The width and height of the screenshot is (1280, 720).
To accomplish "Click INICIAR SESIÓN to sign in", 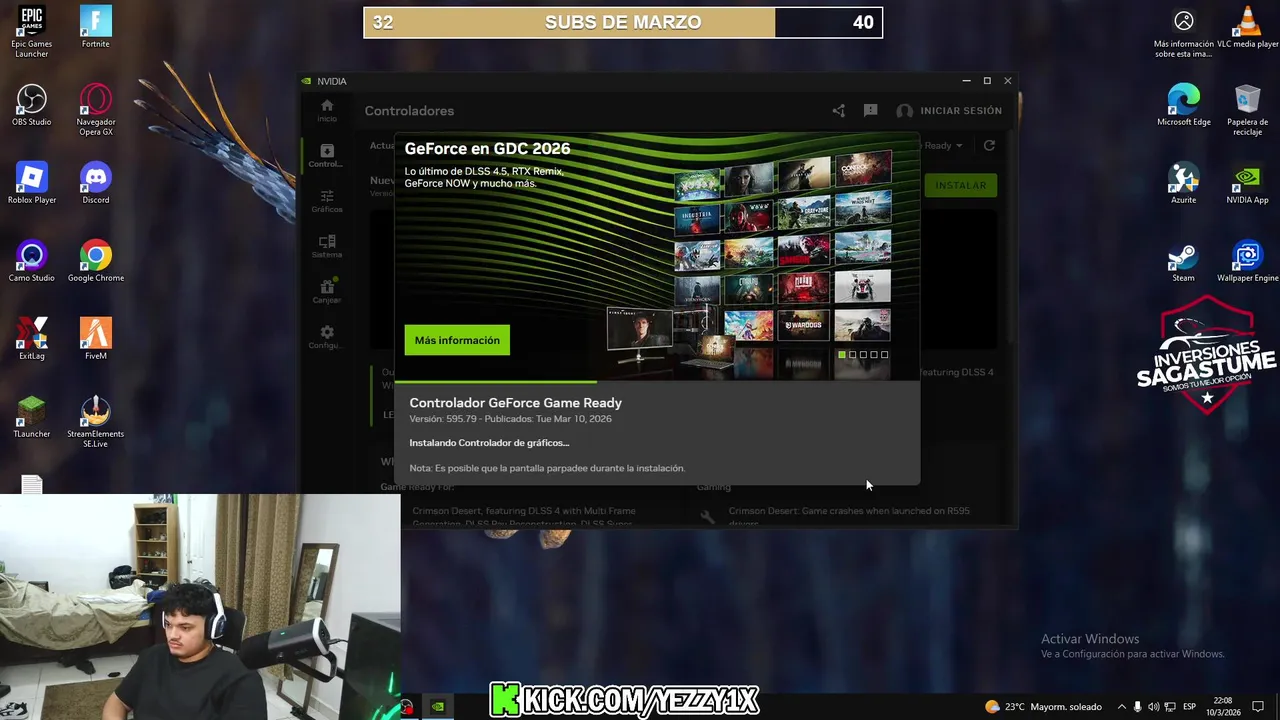I will click(x=949, y=111).
